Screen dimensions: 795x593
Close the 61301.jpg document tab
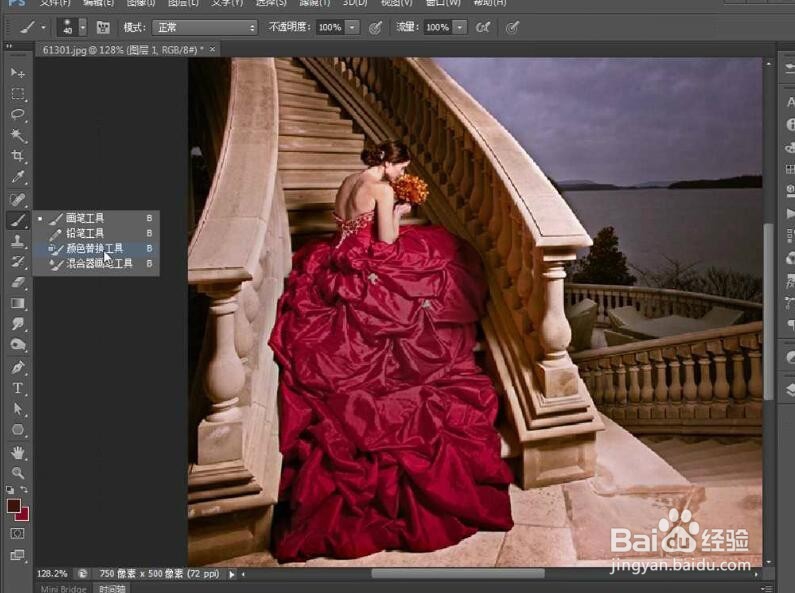point(212,49)
